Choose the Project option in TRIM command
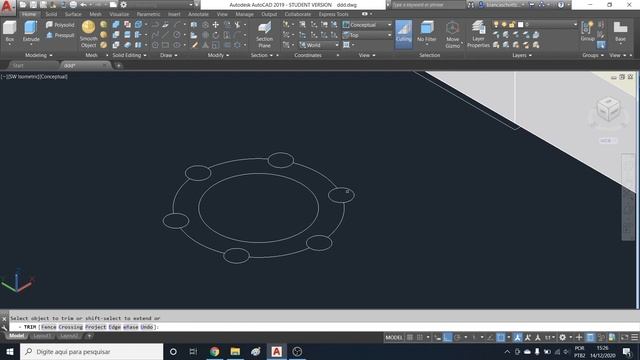Viewport: 640px width, 360px height. 96,327
